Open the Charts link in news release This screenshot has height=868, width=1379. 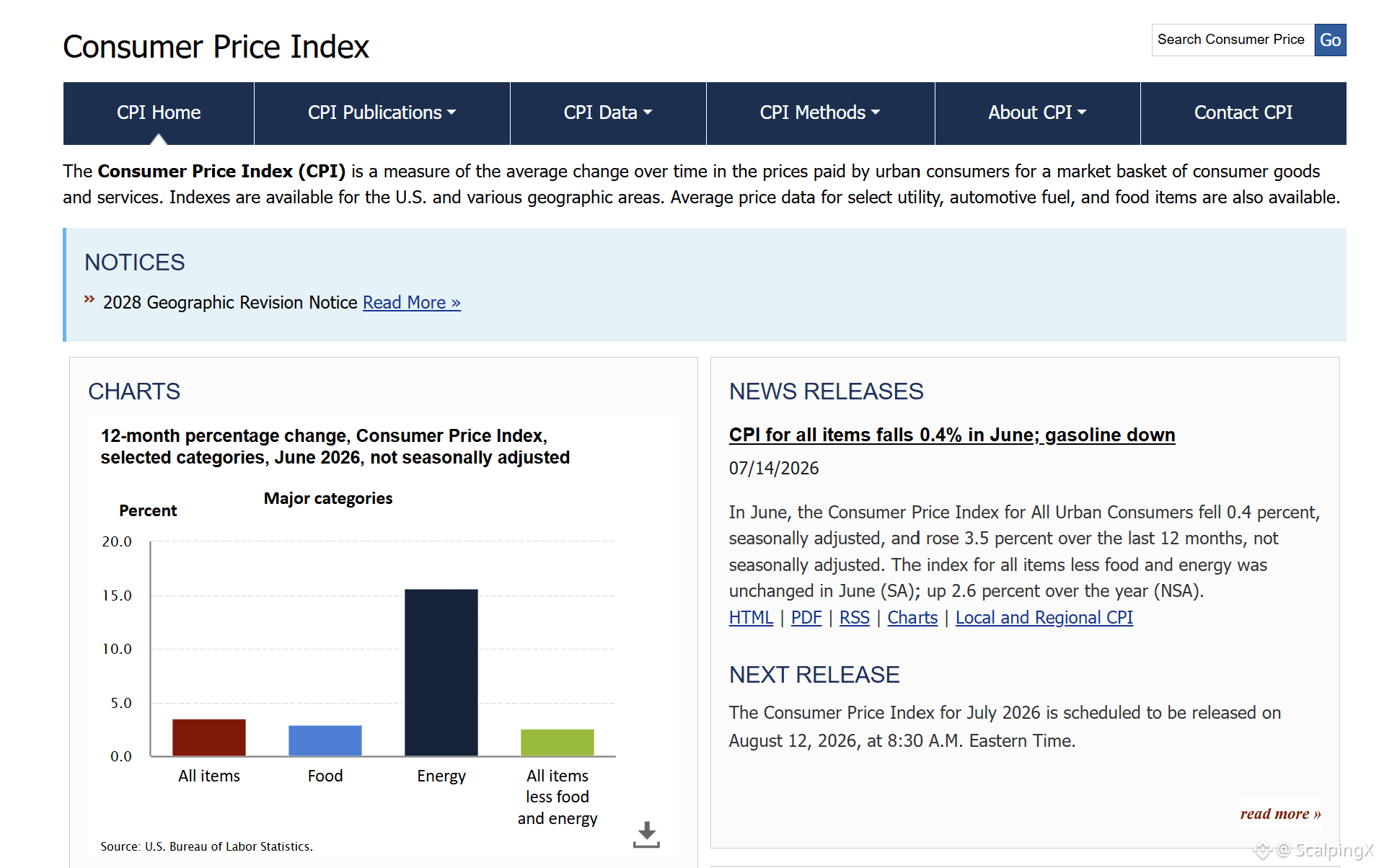tap(912, 618)
